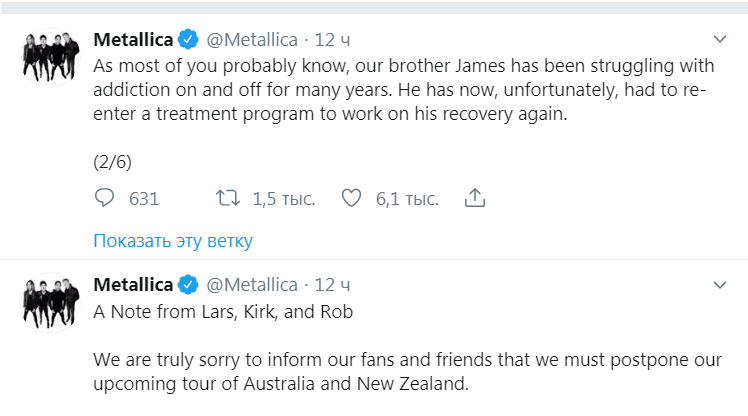The image size is (748, 416).
Task: Open the share icon on first tweet
Action: click(476, 198)
